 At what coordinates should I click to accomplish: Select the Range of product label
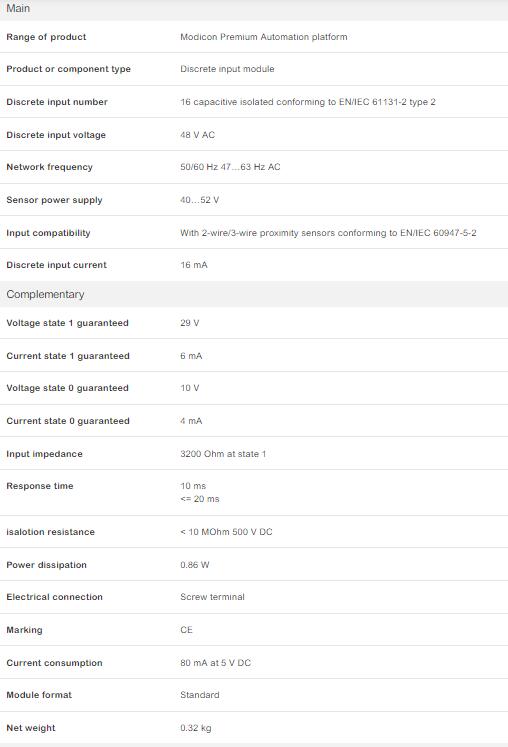click(x=46, y=37)
